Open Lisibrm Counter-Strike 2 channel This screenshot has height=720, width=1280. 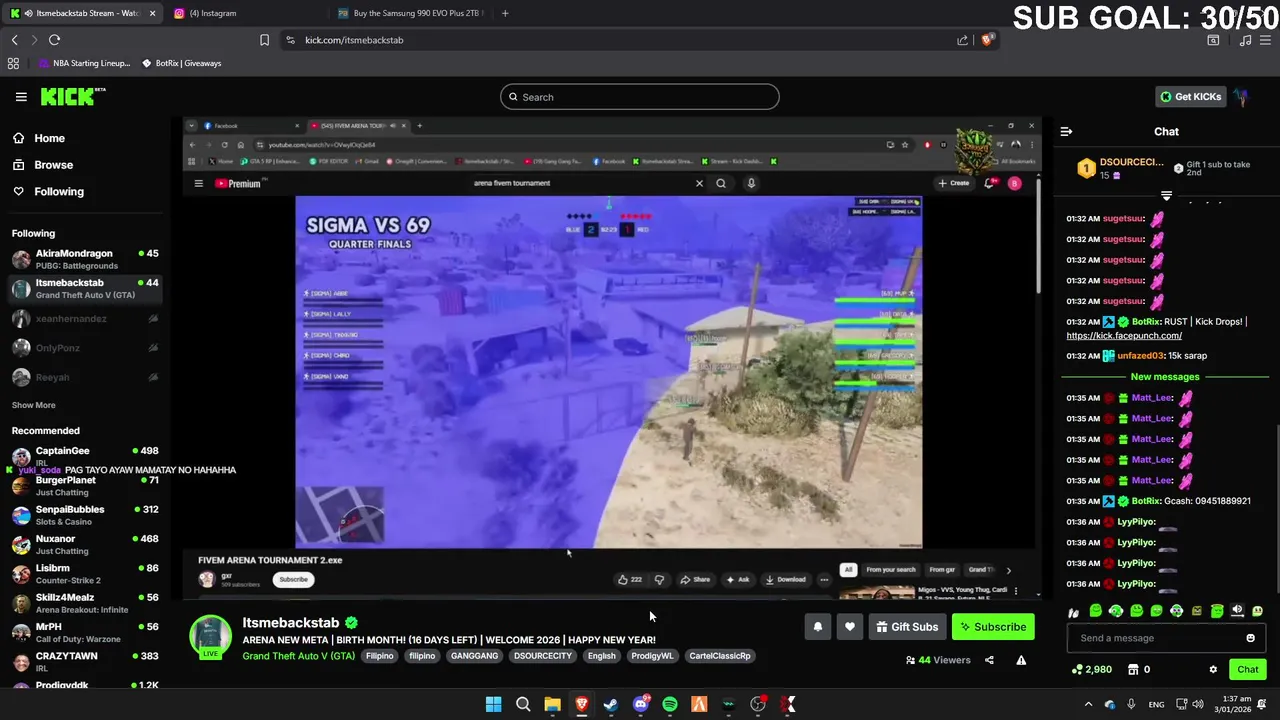pyautogui.click(x=87, y=574)
